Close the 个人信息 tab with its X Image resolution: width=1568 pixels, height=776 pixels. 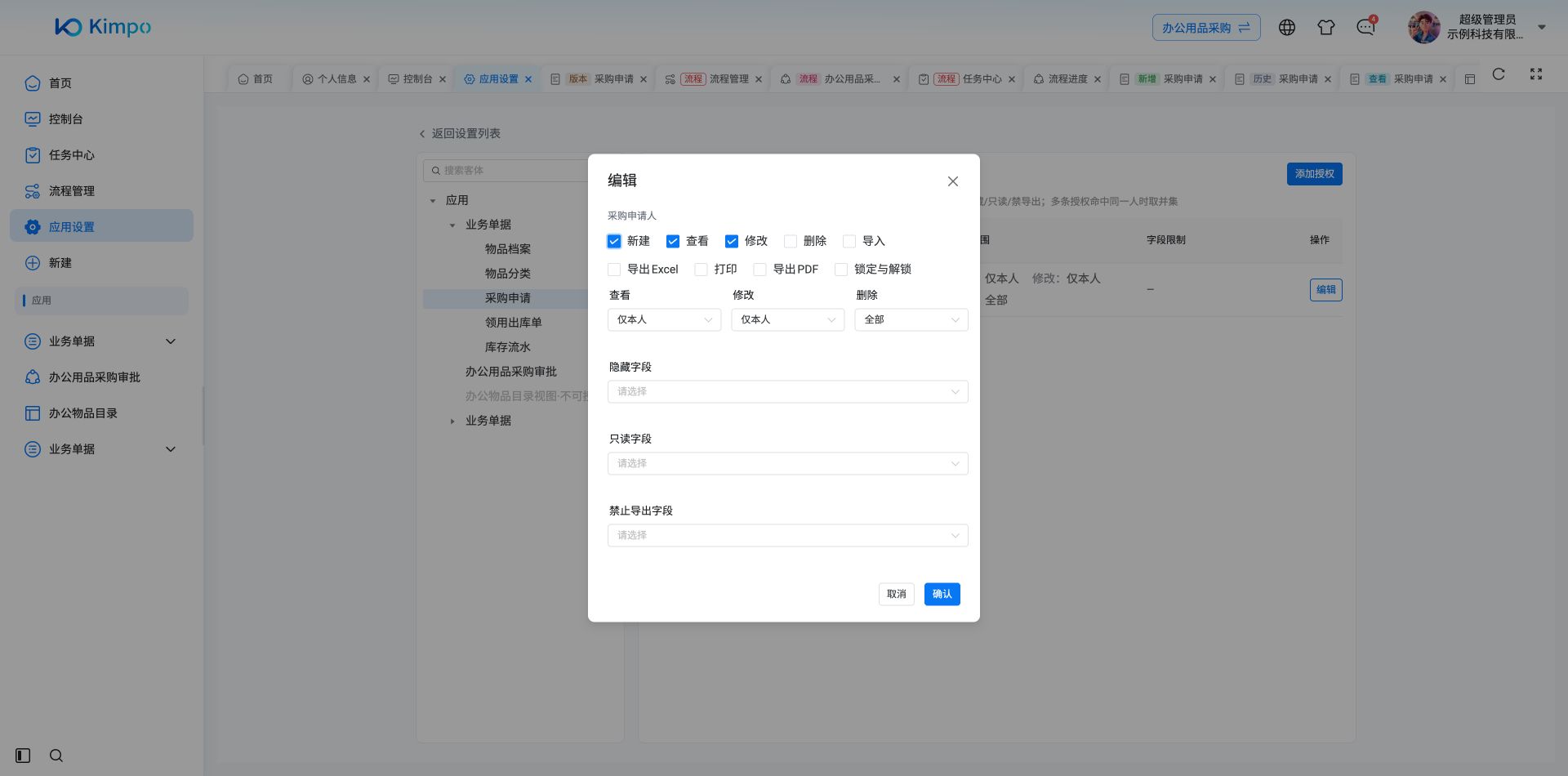pos(367,79)
